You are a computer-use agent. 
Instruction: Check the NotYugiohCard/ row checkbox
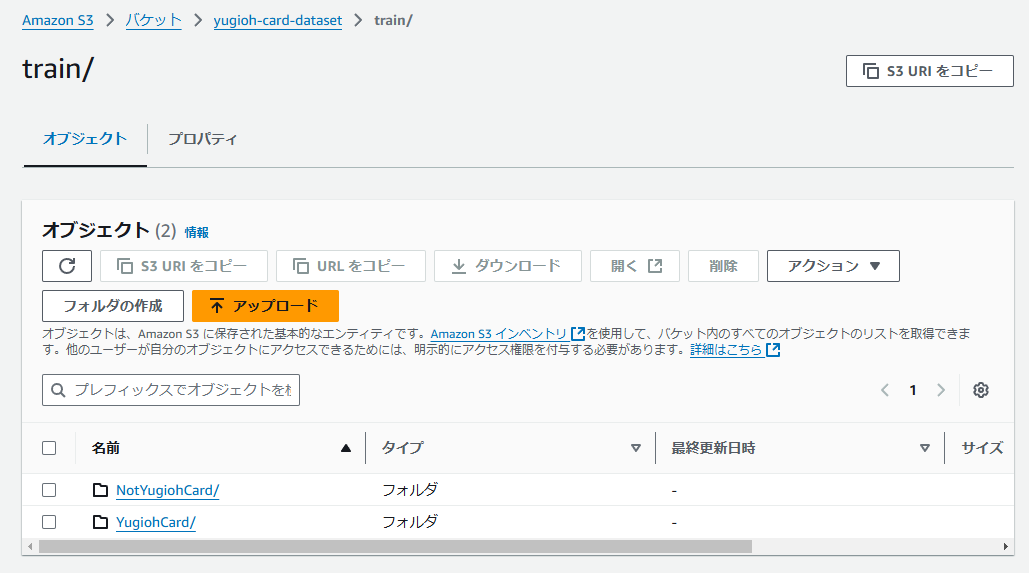[x=49, y=490]
